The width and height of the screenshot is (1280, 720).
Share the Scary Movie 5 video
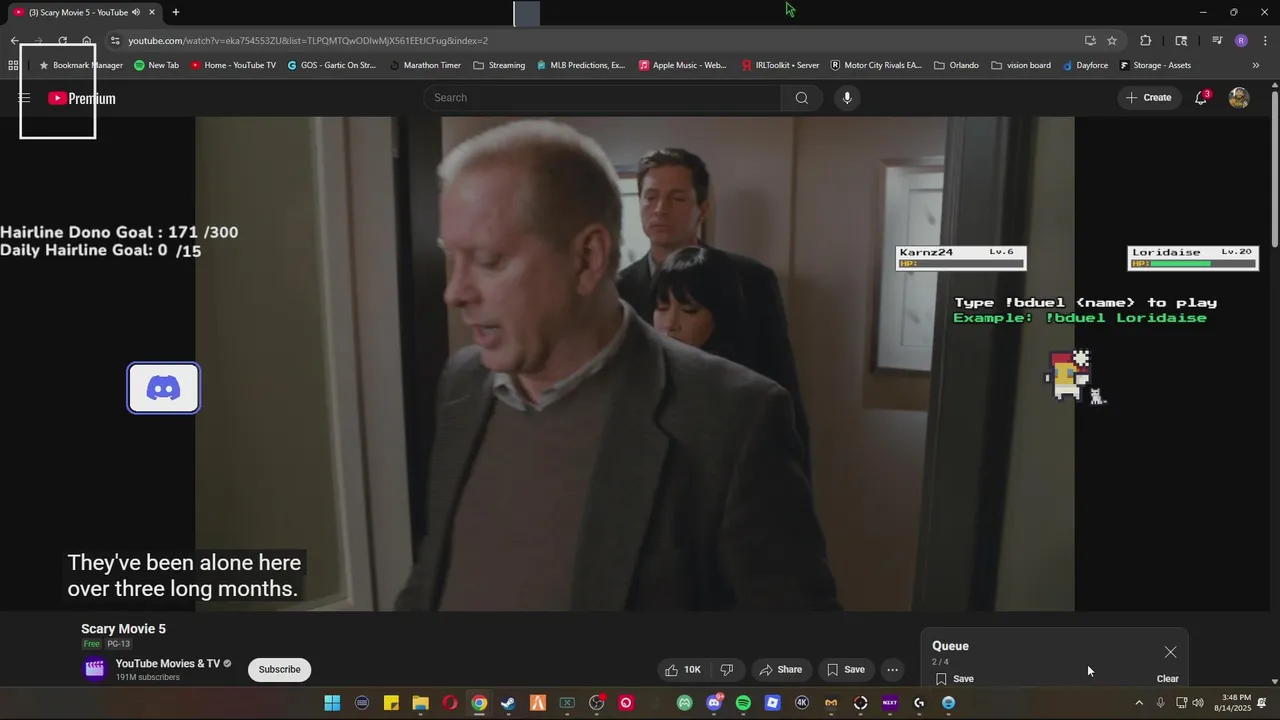point(780,670)
